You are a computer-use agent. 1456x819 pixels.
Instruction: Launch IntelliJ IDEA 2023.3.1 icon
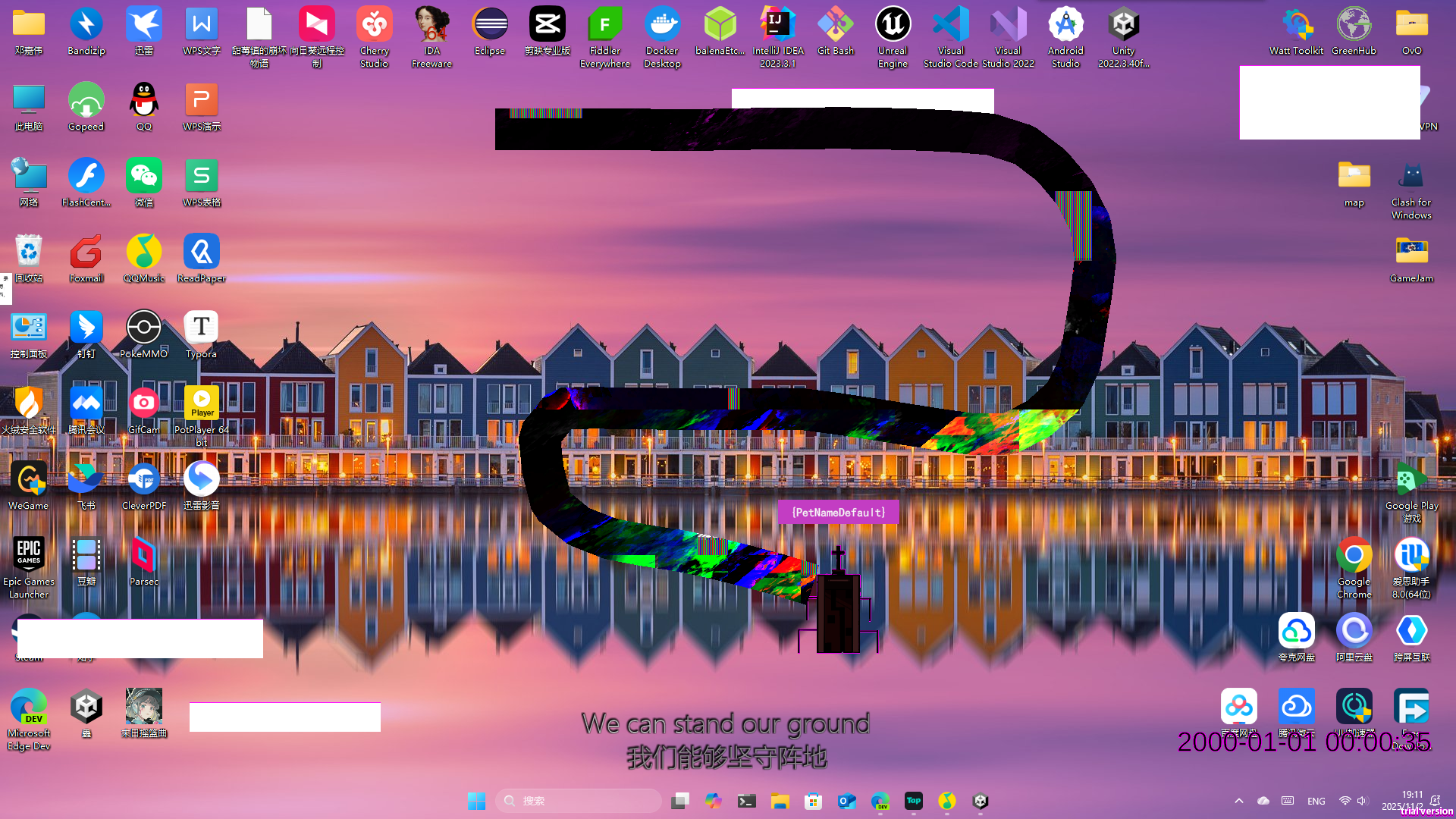(x=777, y=26)
